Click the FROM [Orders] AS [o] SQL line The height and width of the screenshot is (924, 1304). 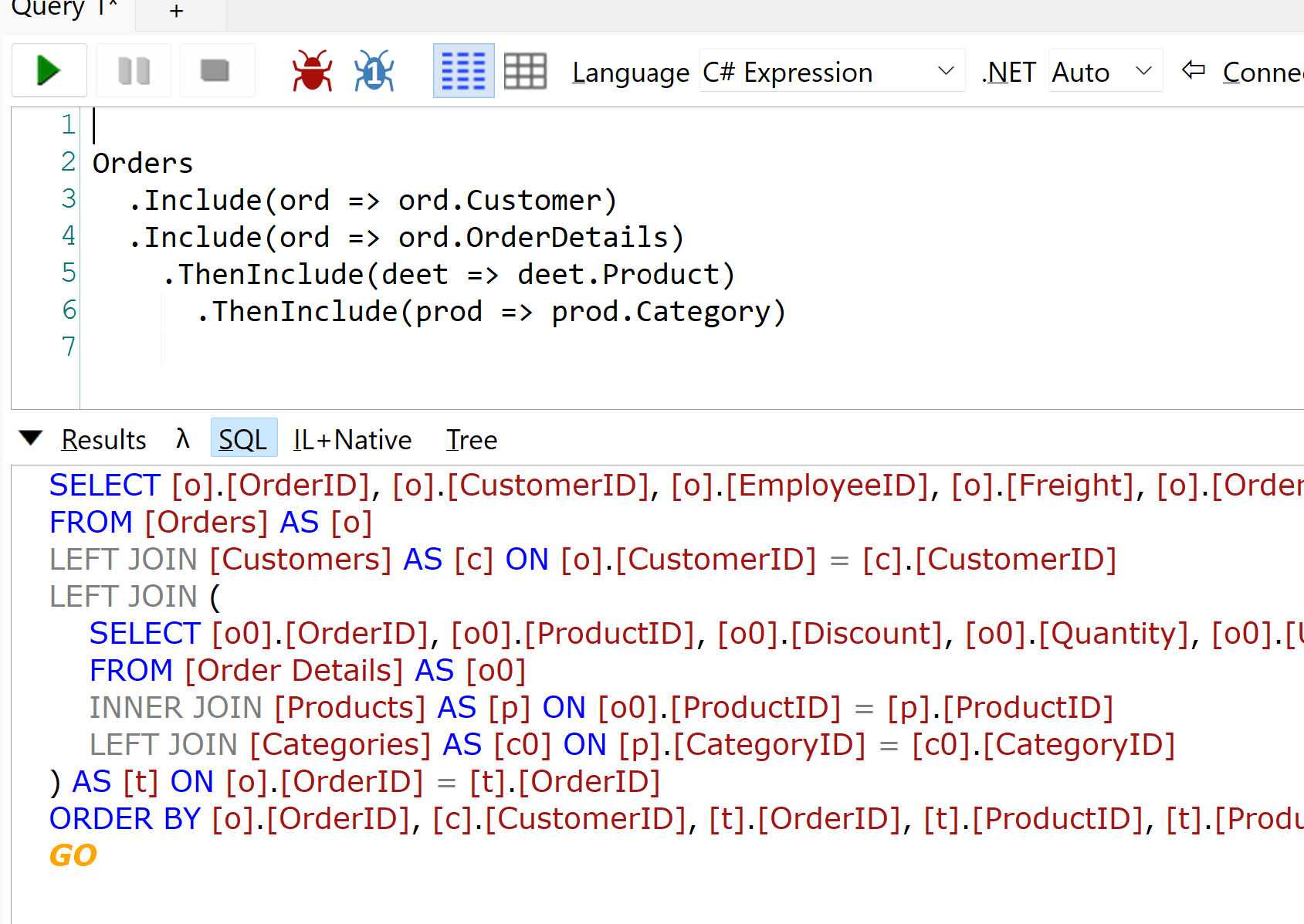click(x=211, y=523)
